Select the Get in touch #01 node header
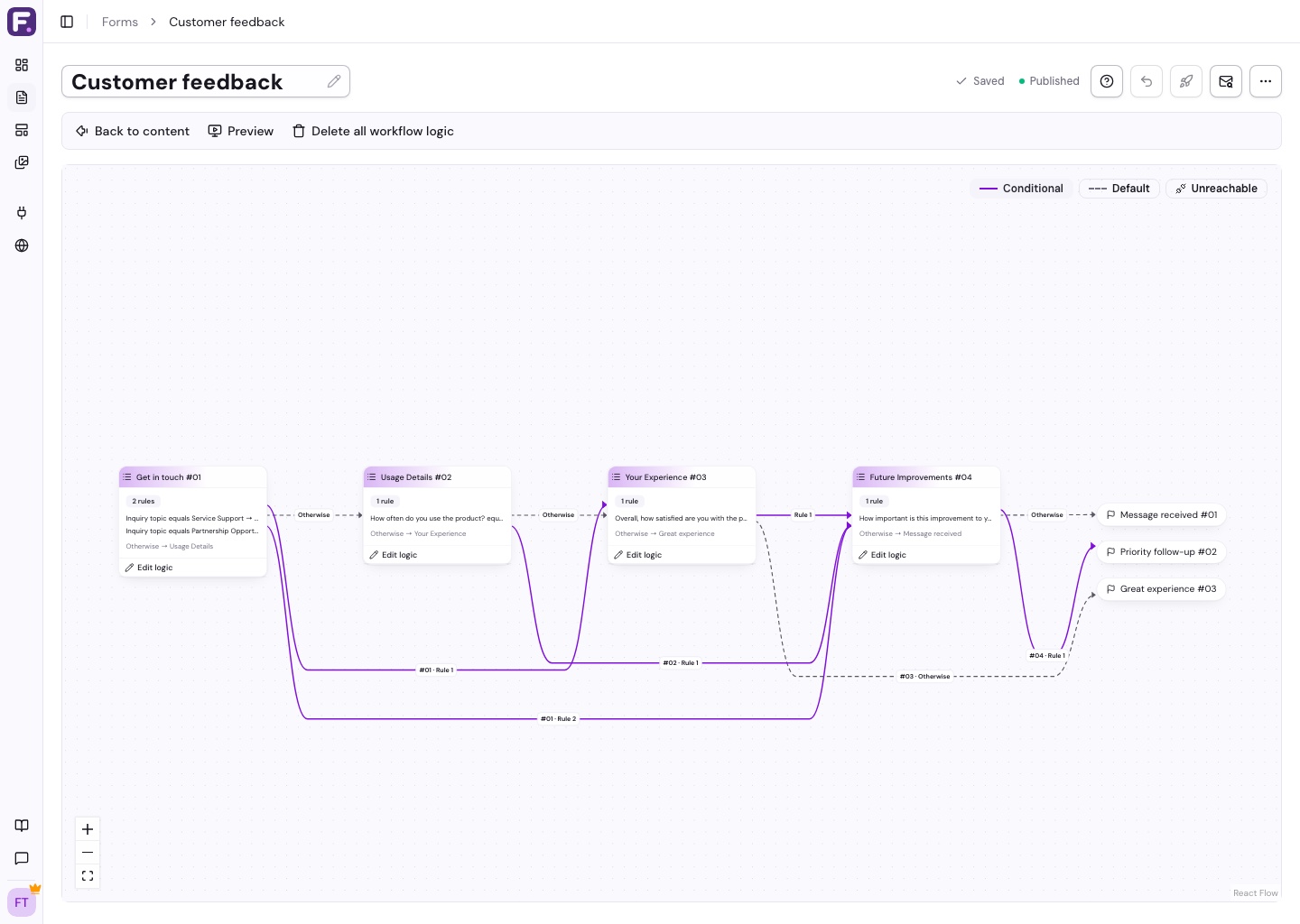The image size is (1300, 924). (x=193, y=477)
